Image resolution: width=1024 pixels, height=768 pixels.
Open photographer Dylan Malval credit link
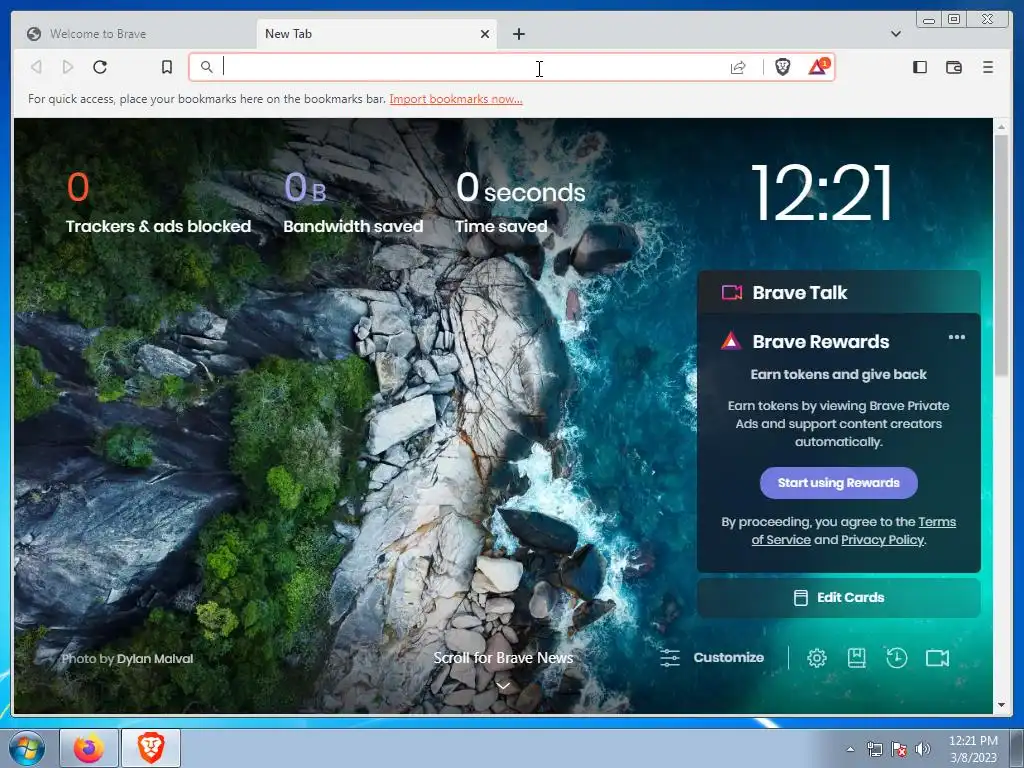click(x=155, y=658)
